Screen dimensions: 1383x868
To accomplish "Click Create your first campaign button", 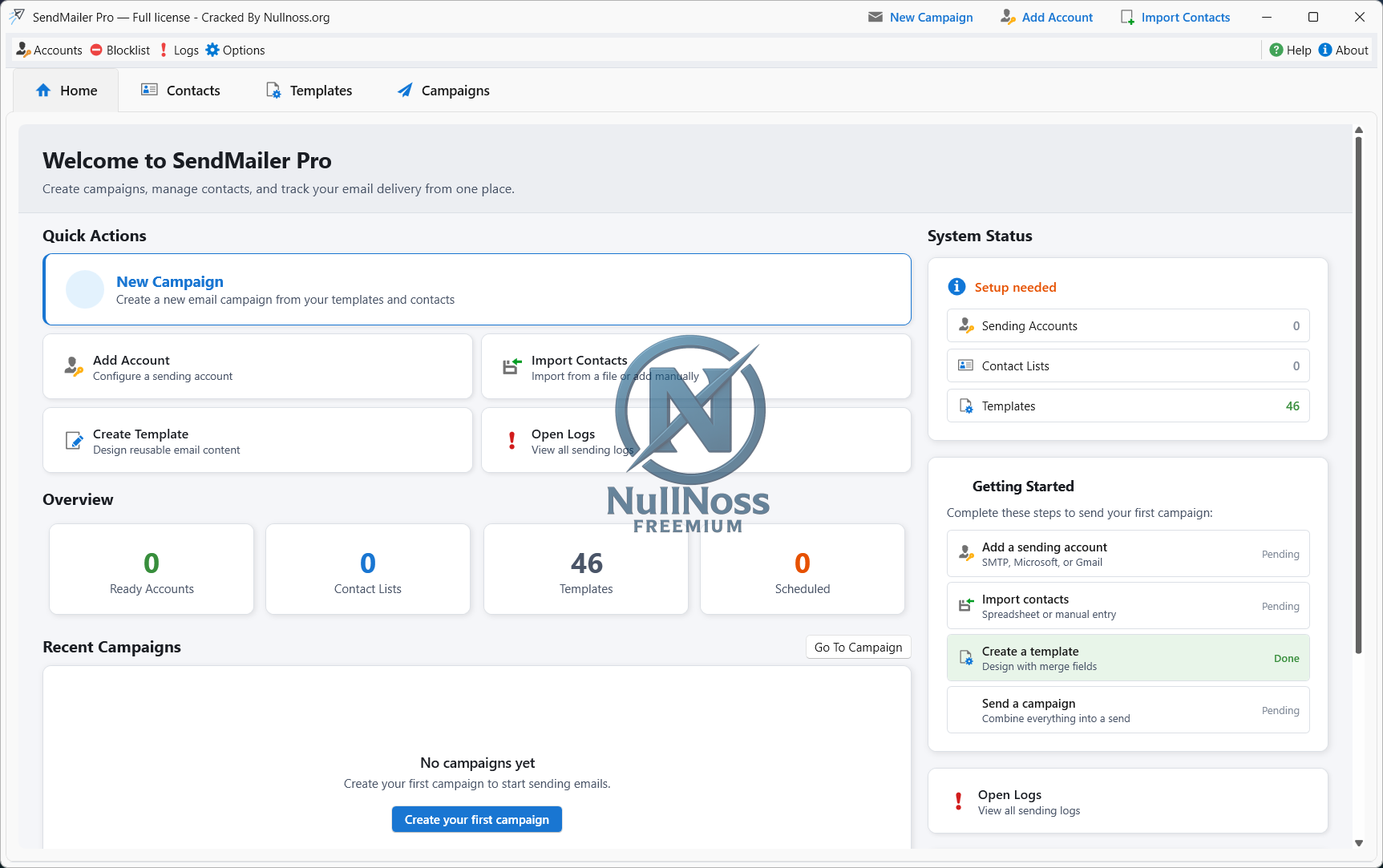I will (x=476, y=819).
